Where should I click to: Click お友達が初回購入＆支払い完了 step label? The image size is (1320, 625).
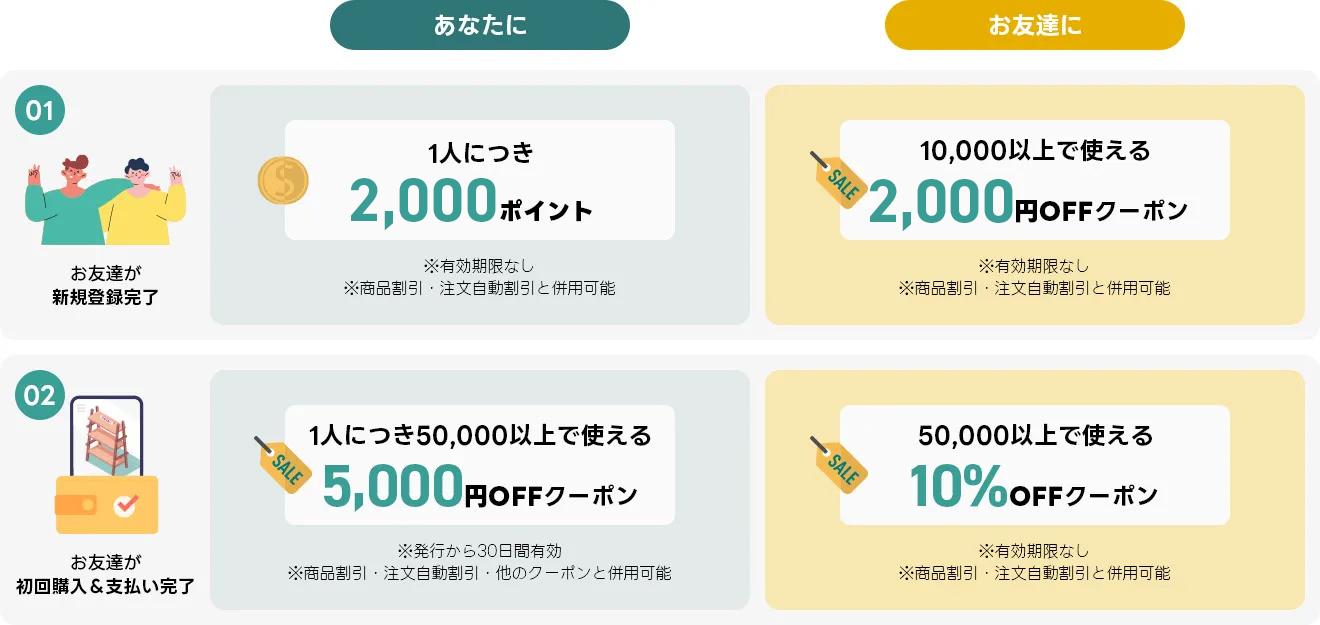coord(105,575)
